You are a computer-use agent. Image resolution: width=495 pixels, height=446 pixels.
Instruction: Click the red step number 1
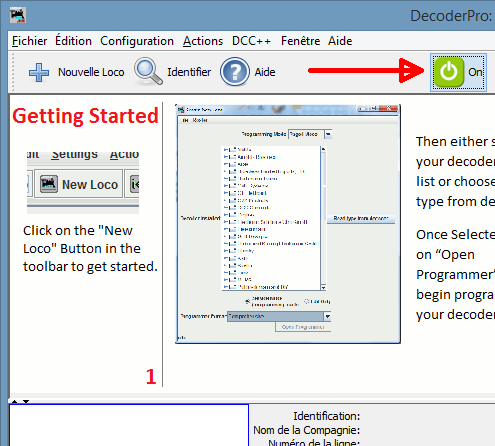click(151, 377)
